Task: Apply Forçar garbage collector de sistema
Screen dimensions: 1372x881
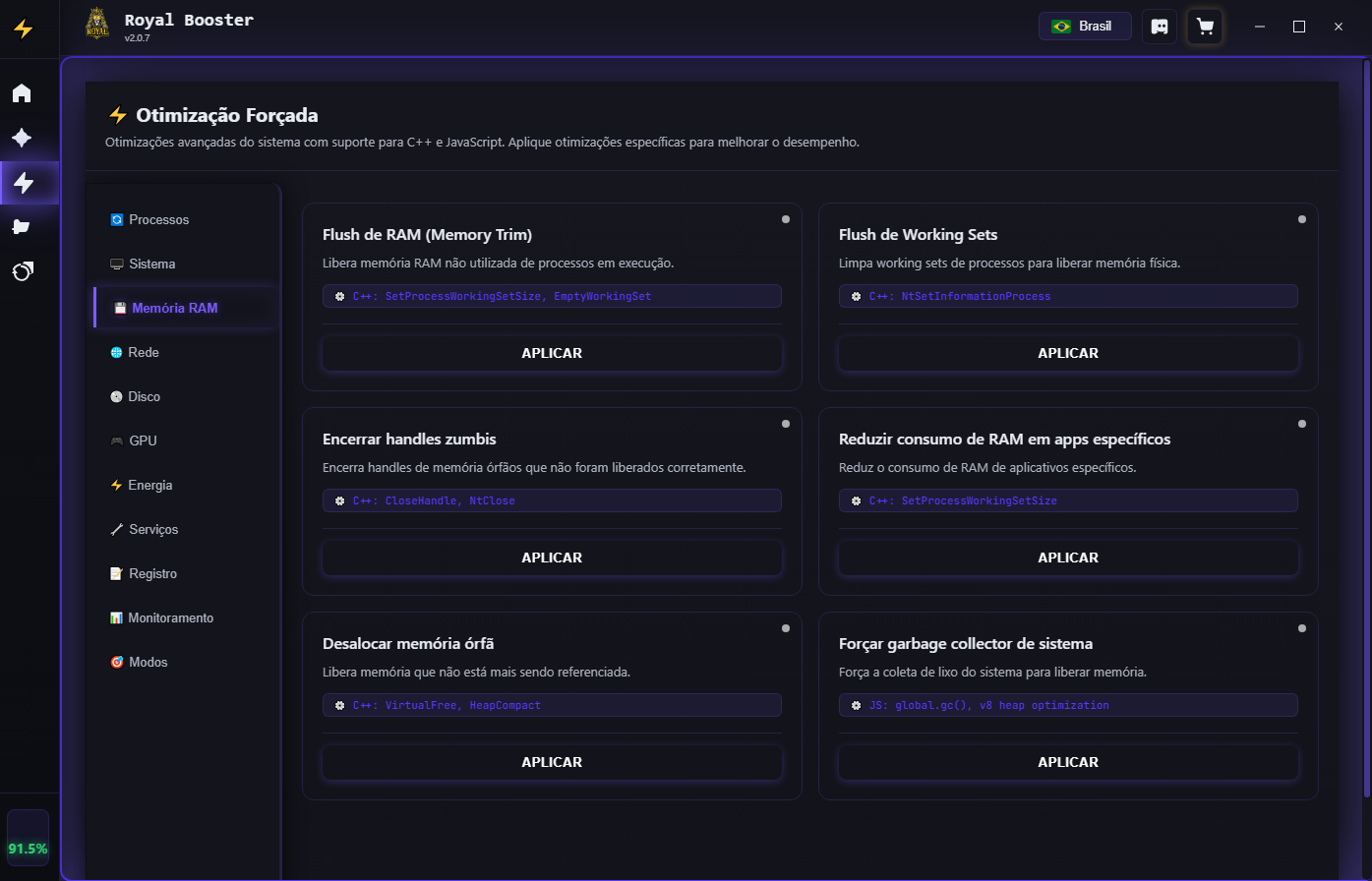Action: pyautogui.click(x=1068, y=763)
